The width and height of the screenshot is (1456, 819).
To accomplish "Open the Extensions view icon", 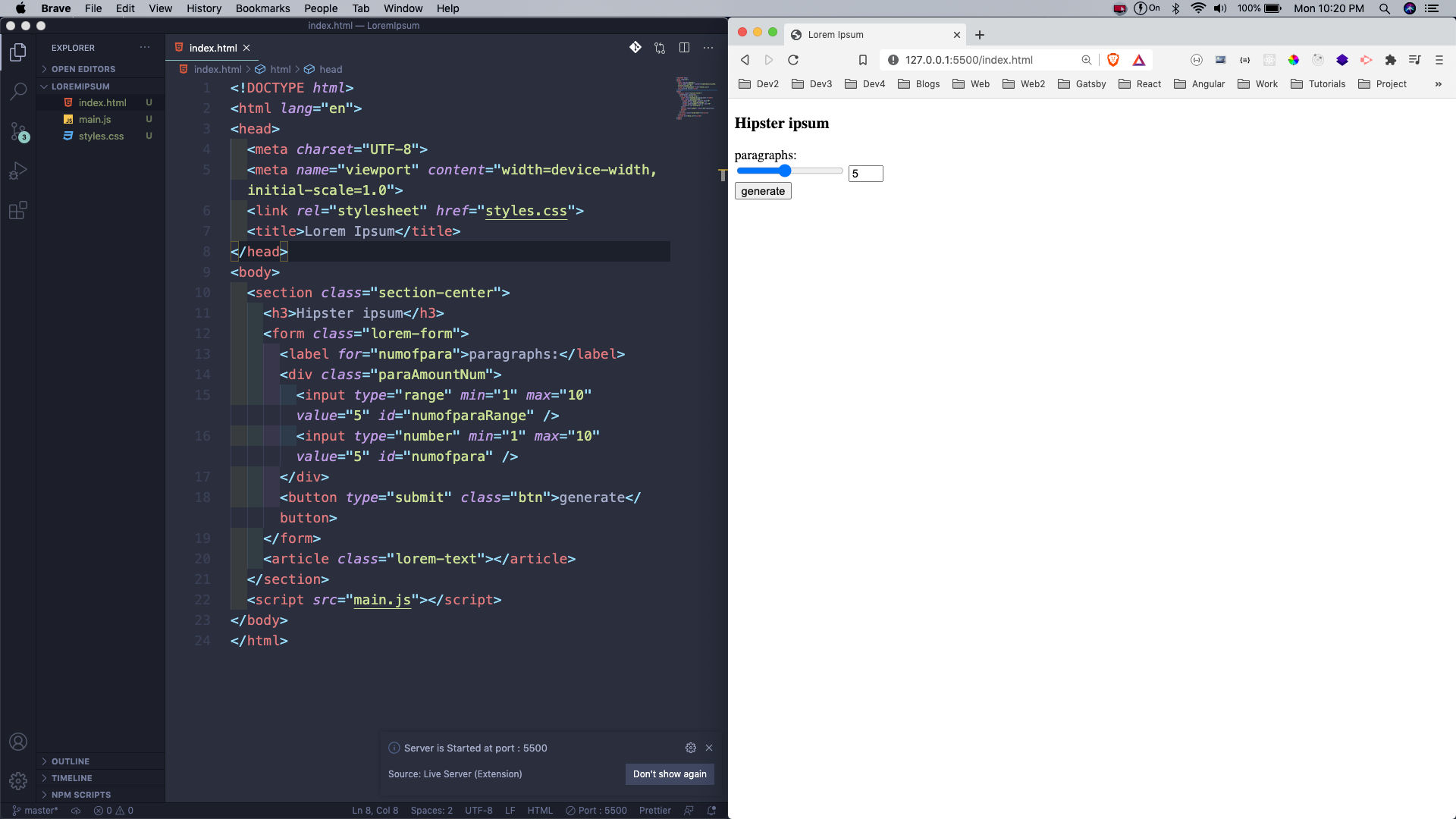I will pyautogui.click(x=18, y=211).
